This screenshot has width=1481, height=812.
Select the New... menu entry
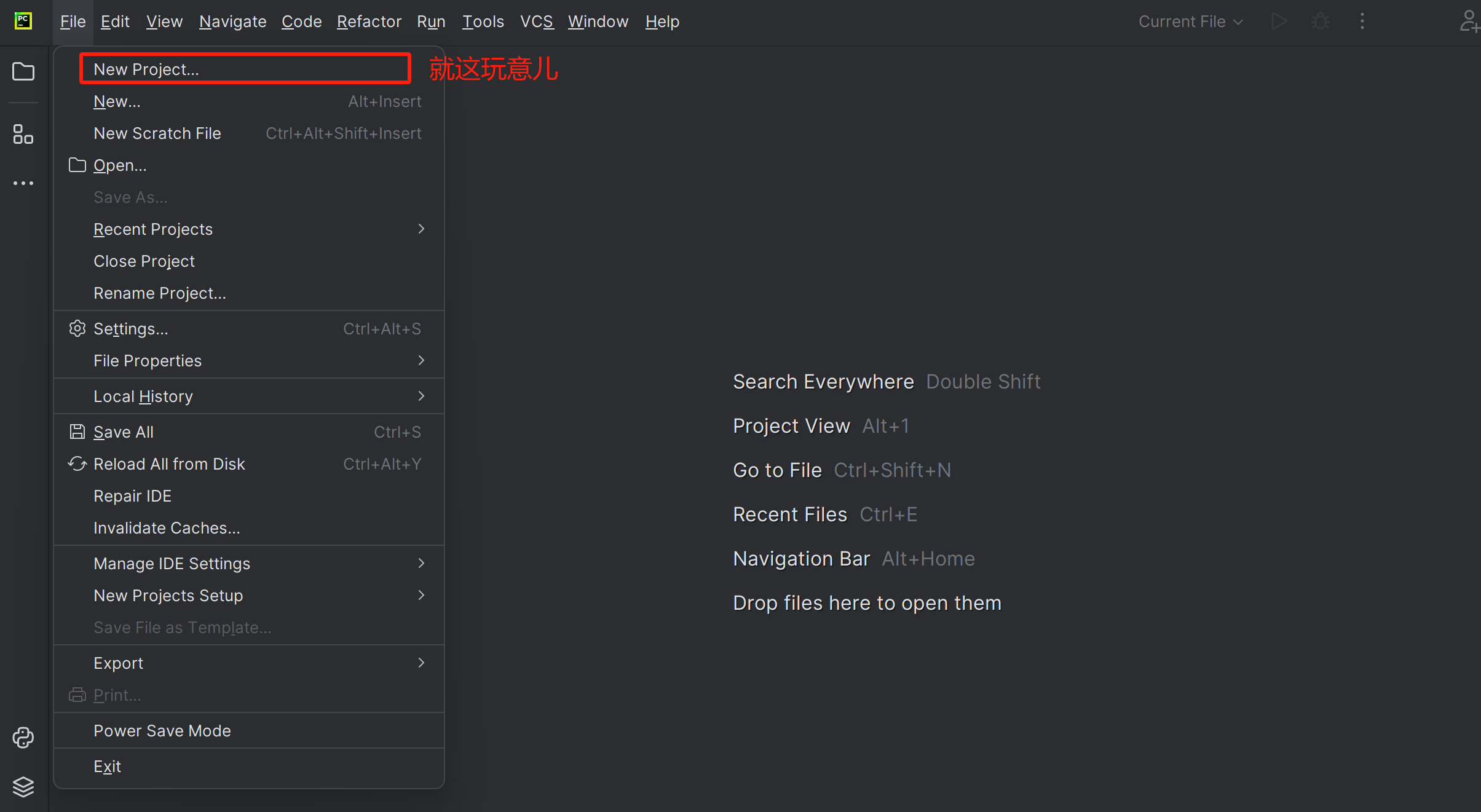point(249,101)
